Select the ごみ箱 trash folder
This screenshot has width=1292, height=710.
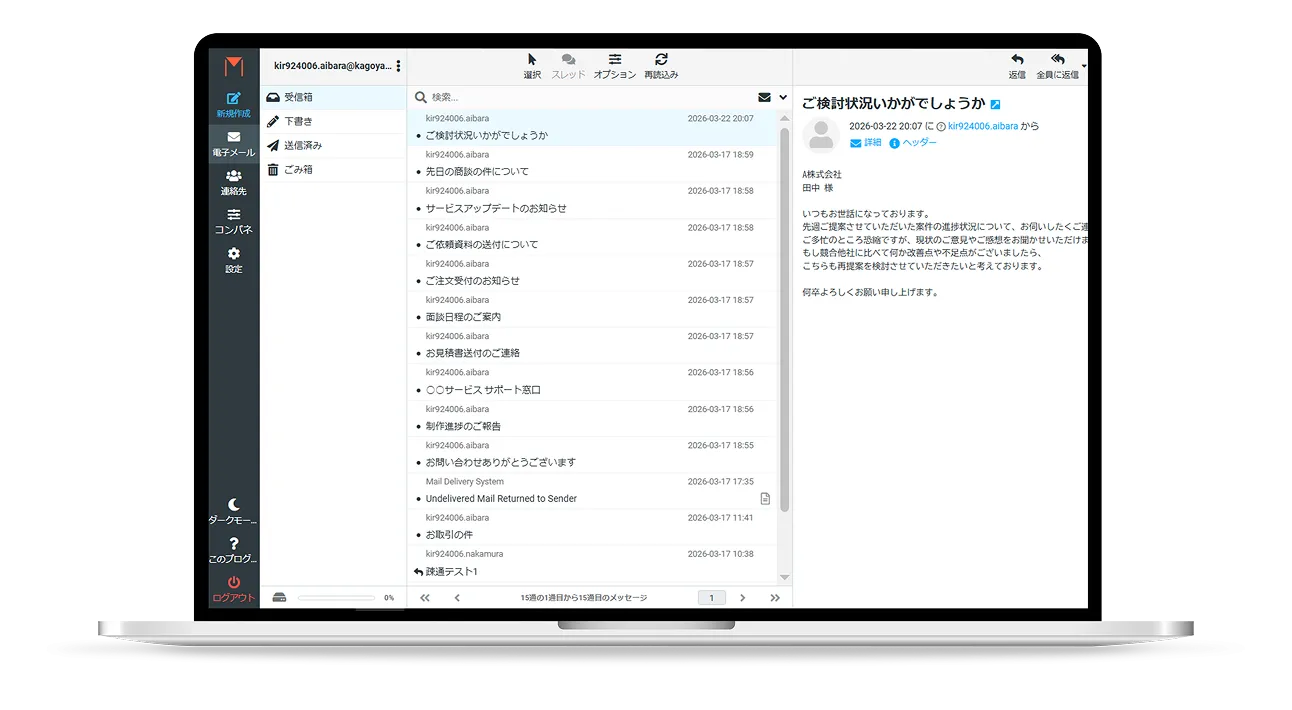pos(333,169)
